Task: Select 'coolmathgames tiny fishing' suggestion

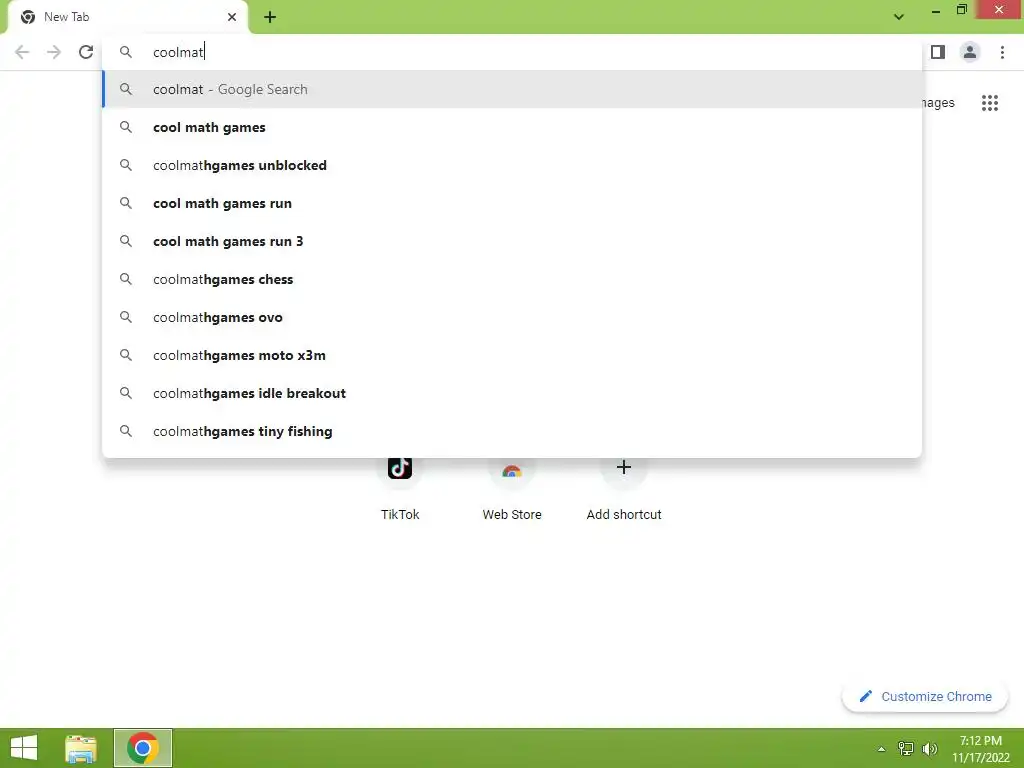Action: coord(512,431)
